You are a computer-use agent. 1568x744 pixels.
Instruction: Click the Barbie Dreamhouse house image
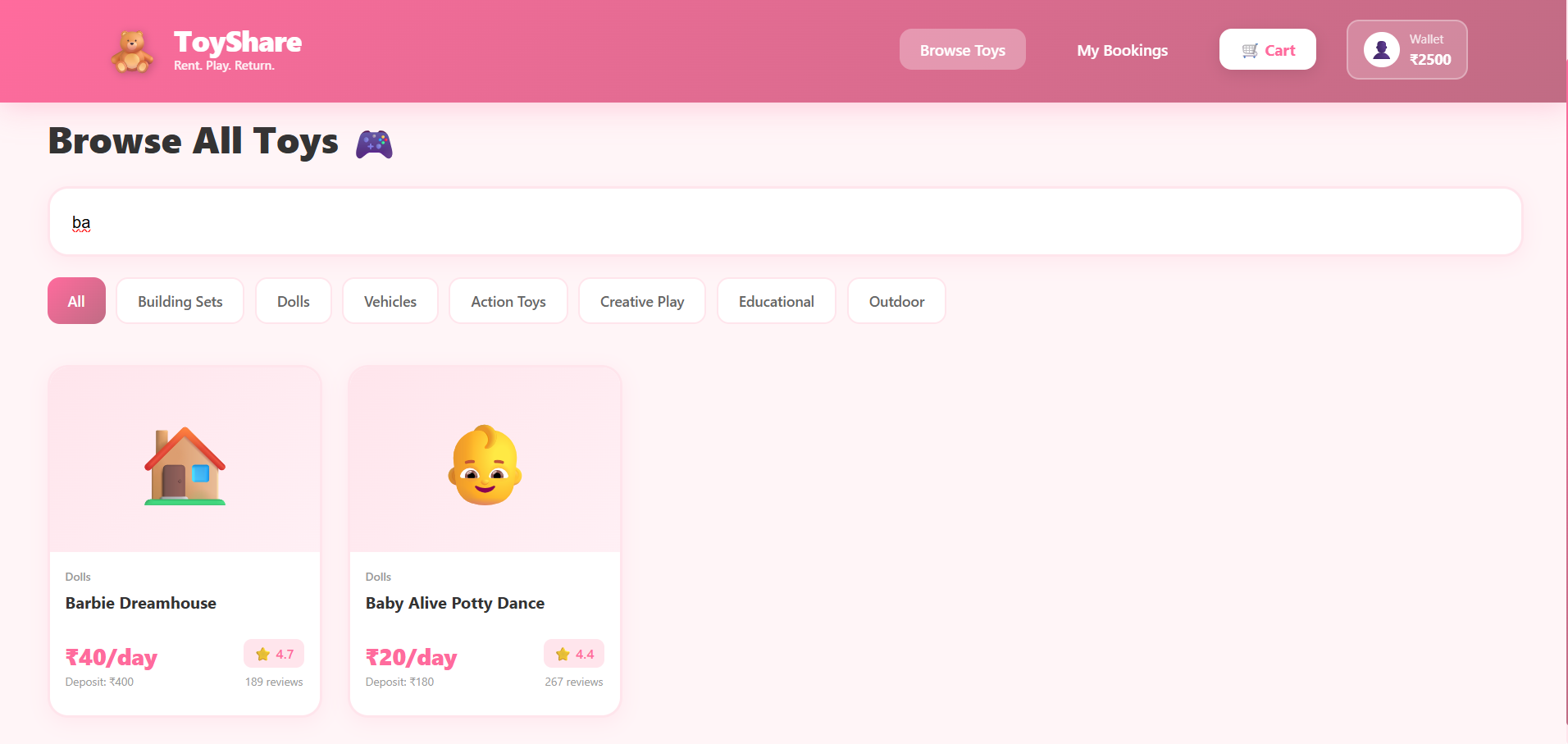coord(185,465)
